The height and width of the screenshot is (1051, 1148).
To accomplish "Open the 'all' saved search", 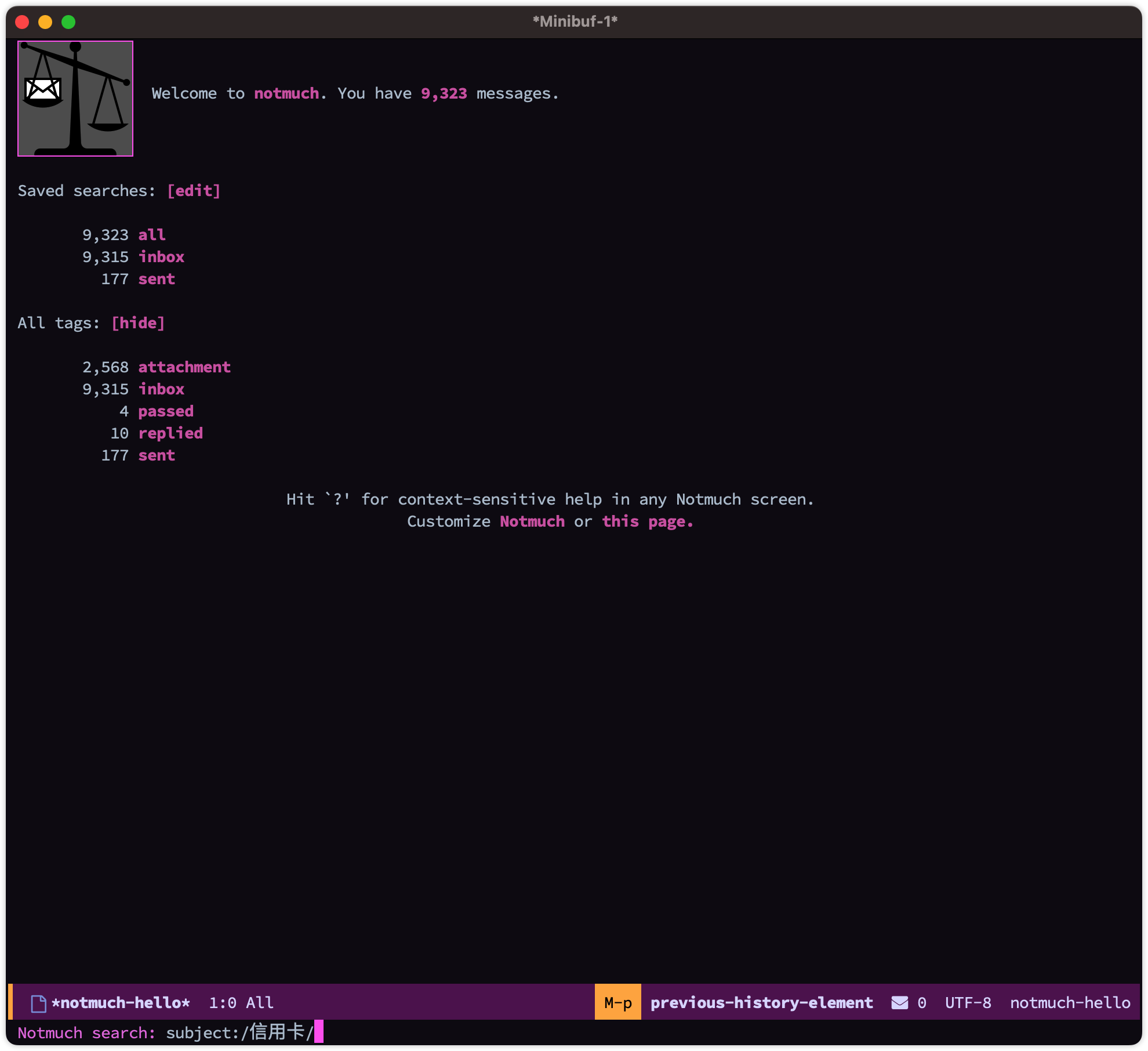I will point(152,235).
